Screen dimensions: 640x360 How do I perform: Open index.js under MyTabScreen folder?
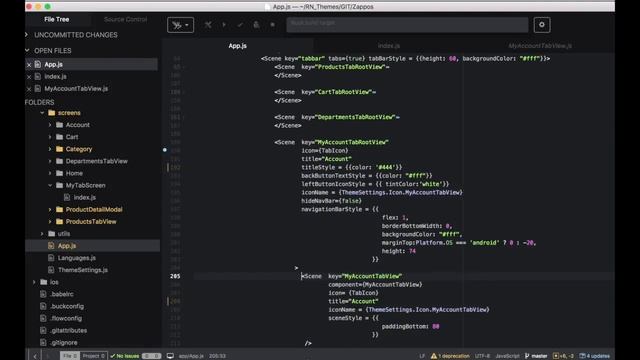tap(85, 197)
